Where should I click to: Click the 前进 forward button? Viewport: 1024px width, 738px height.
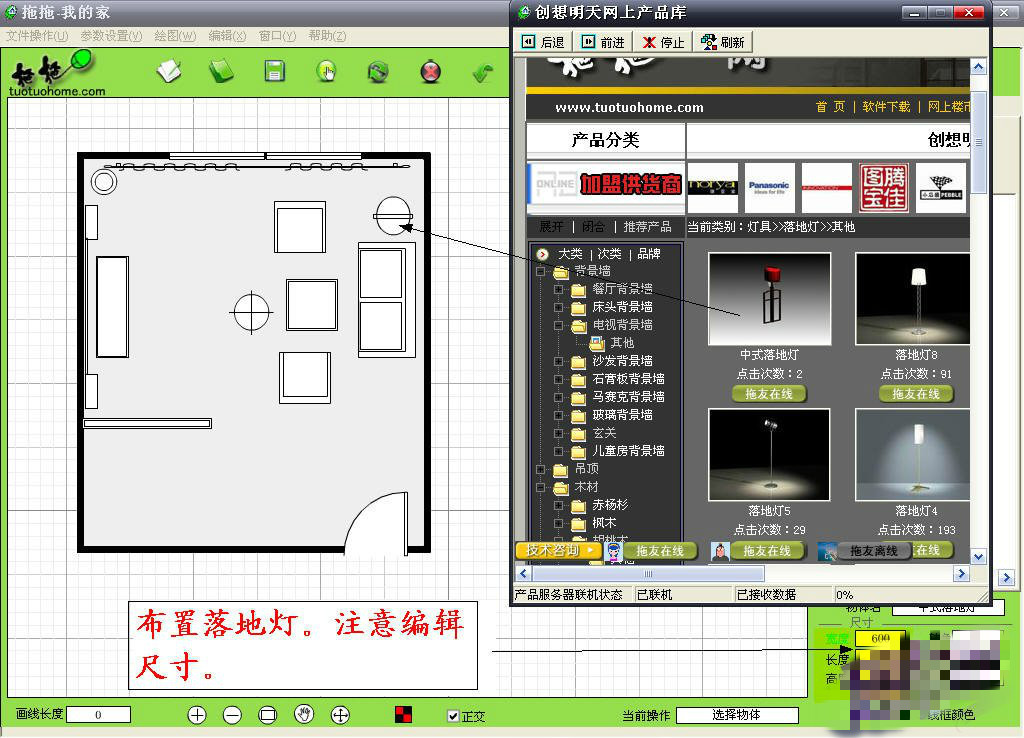pyautogui.click(x=603, y=42)
